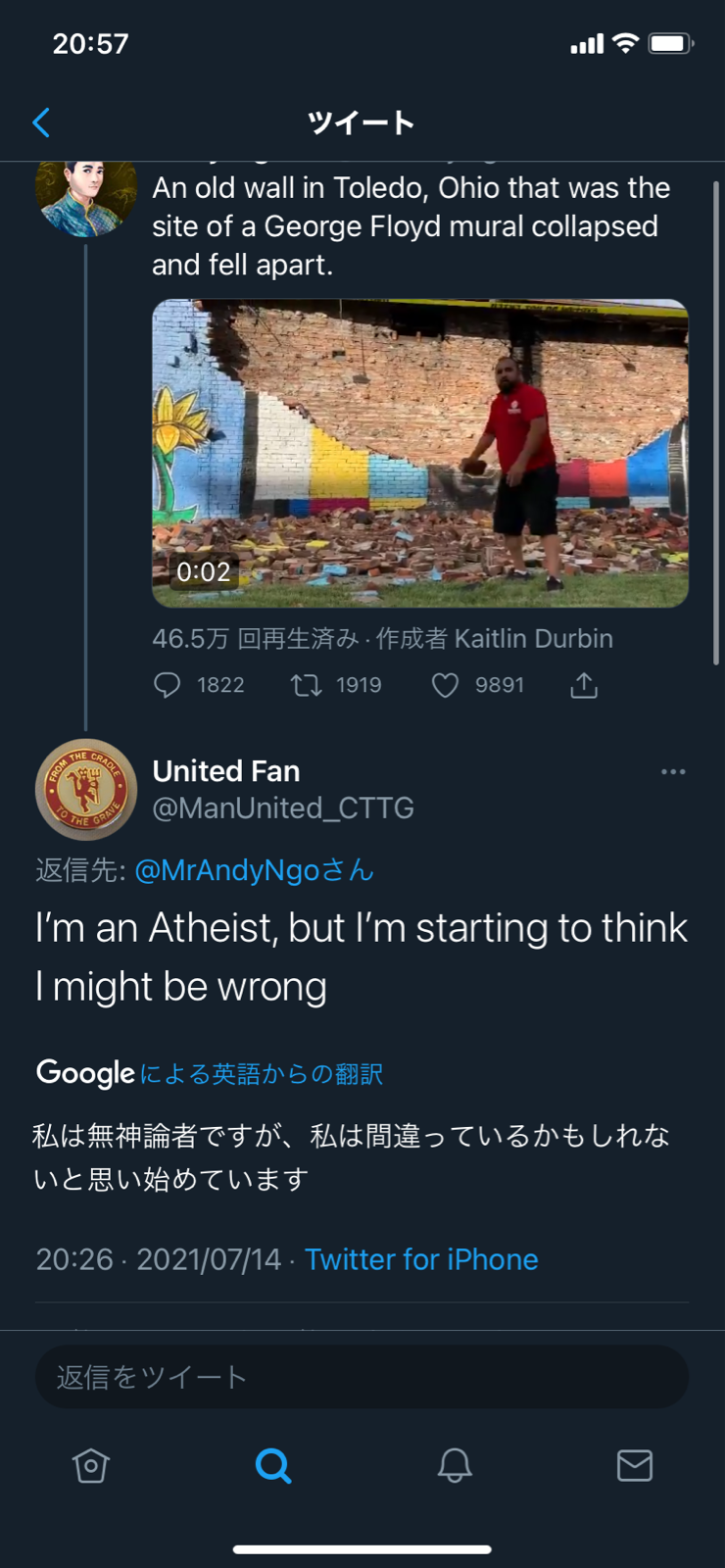Tap the battery icon in status bar
Image resolution: width=725 pixels, height=1568 pixels.
point(671,43)
